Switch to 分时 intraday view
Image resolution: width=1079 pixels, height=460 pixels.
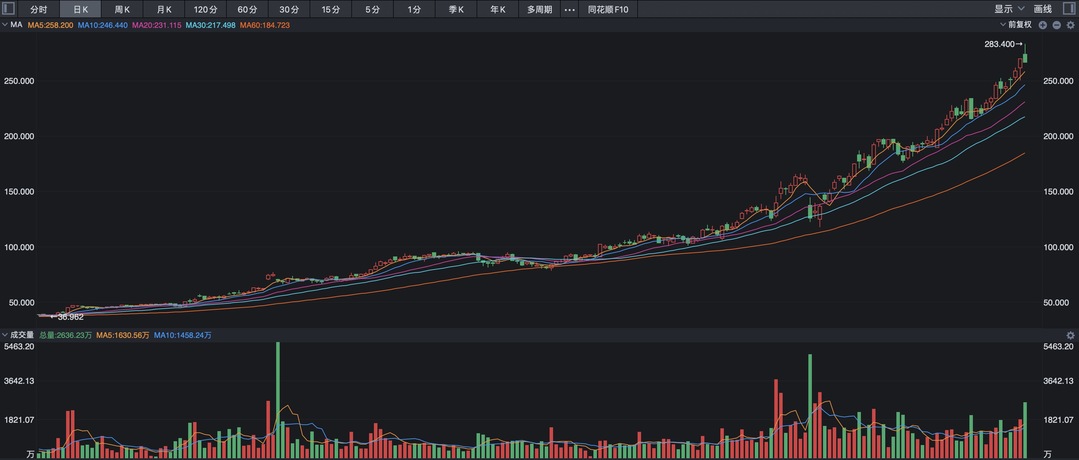(x=39, y=10)
